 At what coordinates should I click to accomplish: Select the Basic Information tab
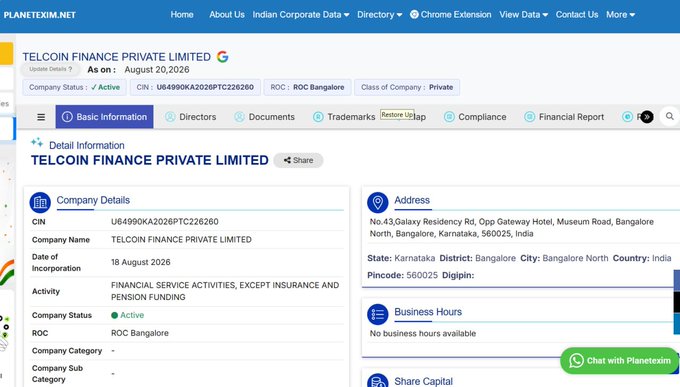pyautogui.click(x=105, y=117)
